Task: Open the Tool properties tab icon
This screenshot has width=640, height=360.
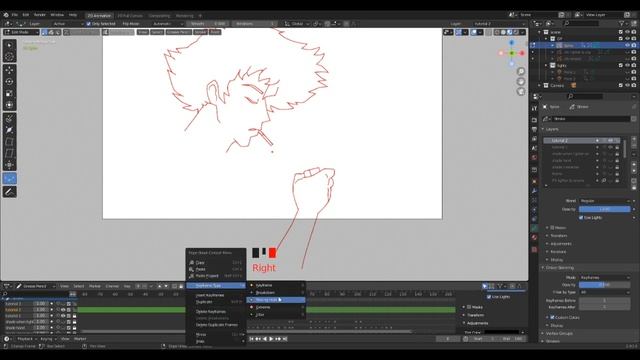Action: click(x=534, y=108)
